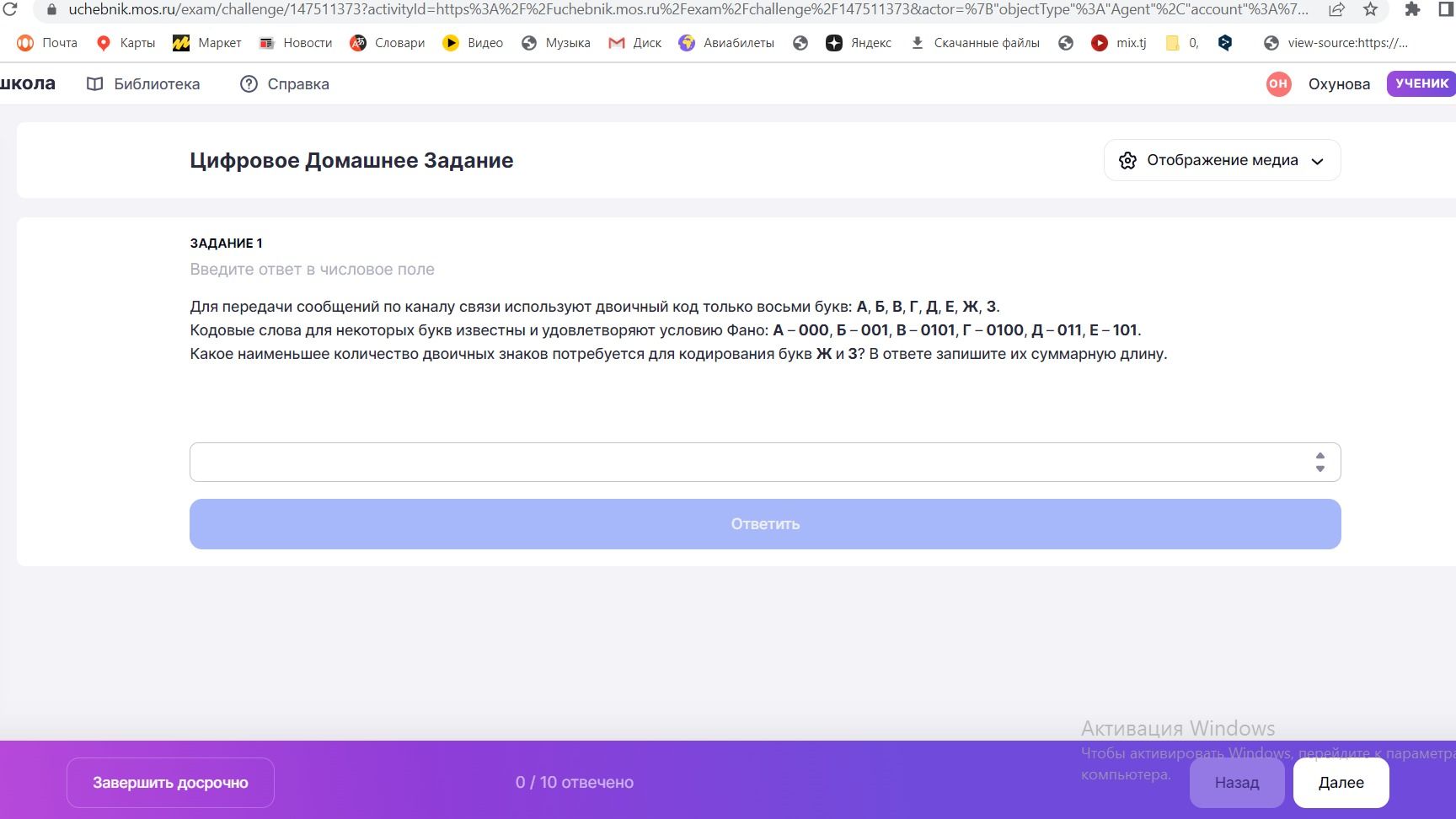Open the Охунова profile name
The image size is (1456, 819).
coord(1339,84)
